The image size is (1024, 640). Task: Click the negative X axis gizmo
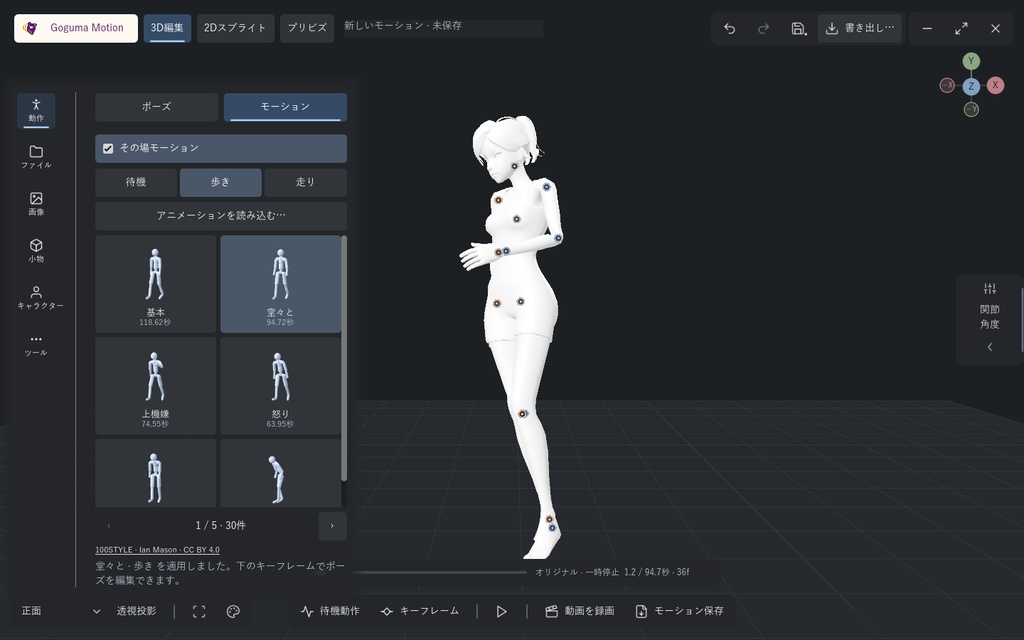coord(947,85)
